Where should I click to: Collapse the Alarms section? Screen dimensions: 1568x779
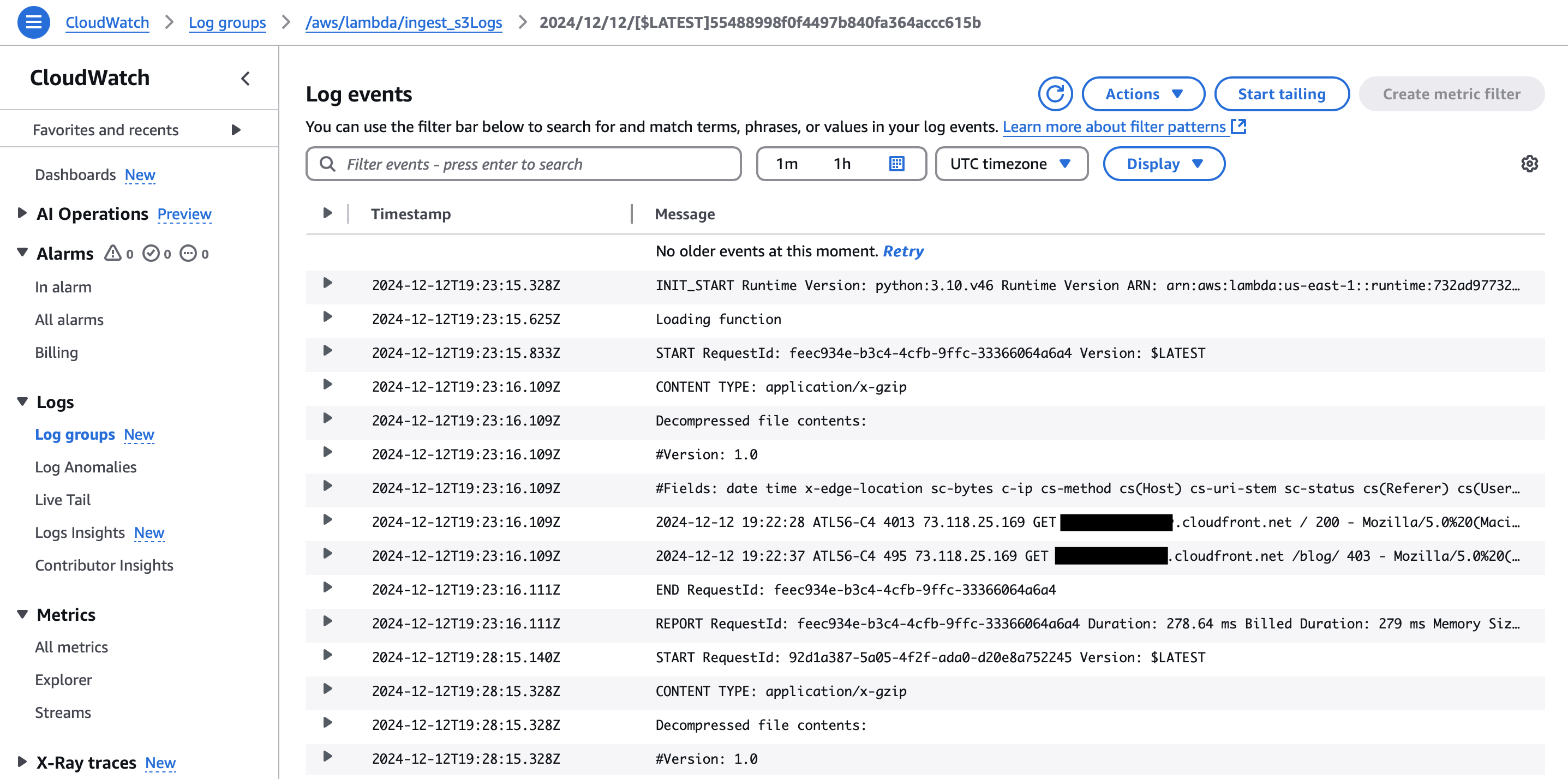(x=22, y=252)
